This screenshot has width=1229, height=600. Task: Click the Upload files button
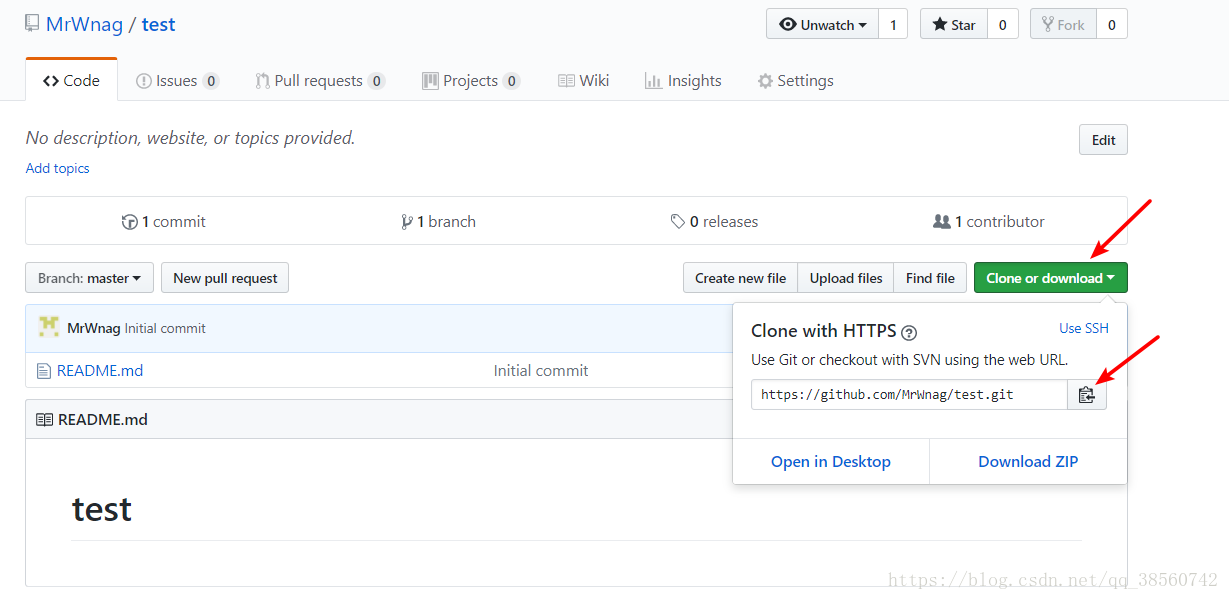[846, 278]
